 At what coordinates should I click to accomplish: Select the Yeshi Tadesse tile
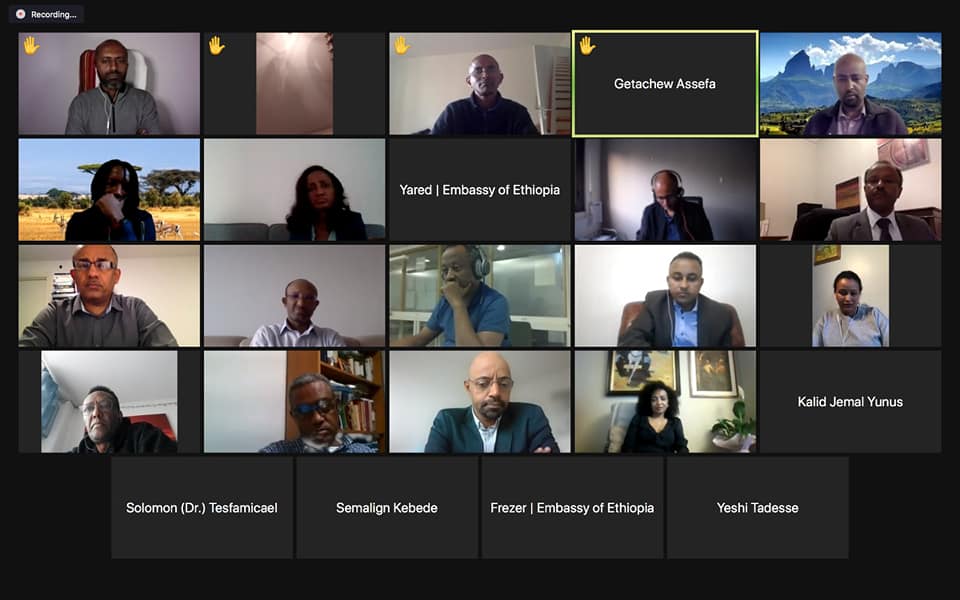click(757, 508)
